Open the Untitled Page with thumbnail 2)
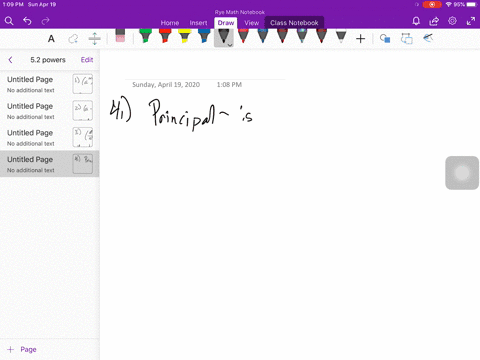Image resolution: width=480 pixels, height=360 pixels. (x=49, y=111)
